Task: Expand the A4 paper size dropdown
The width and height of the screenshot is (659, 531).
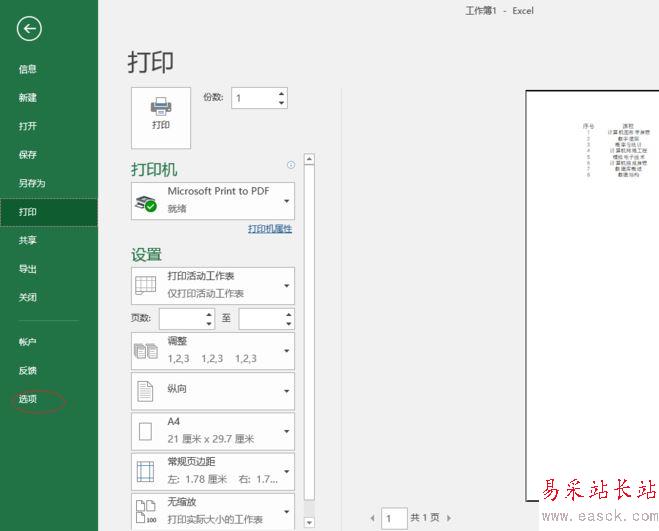Action: (213, 431)
